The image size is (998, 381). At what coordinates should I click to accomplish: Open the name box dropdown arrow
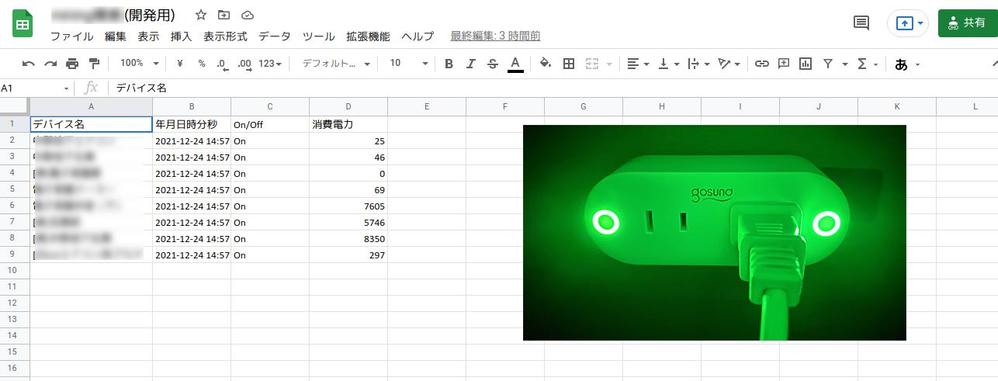click(x=66, y=88)
